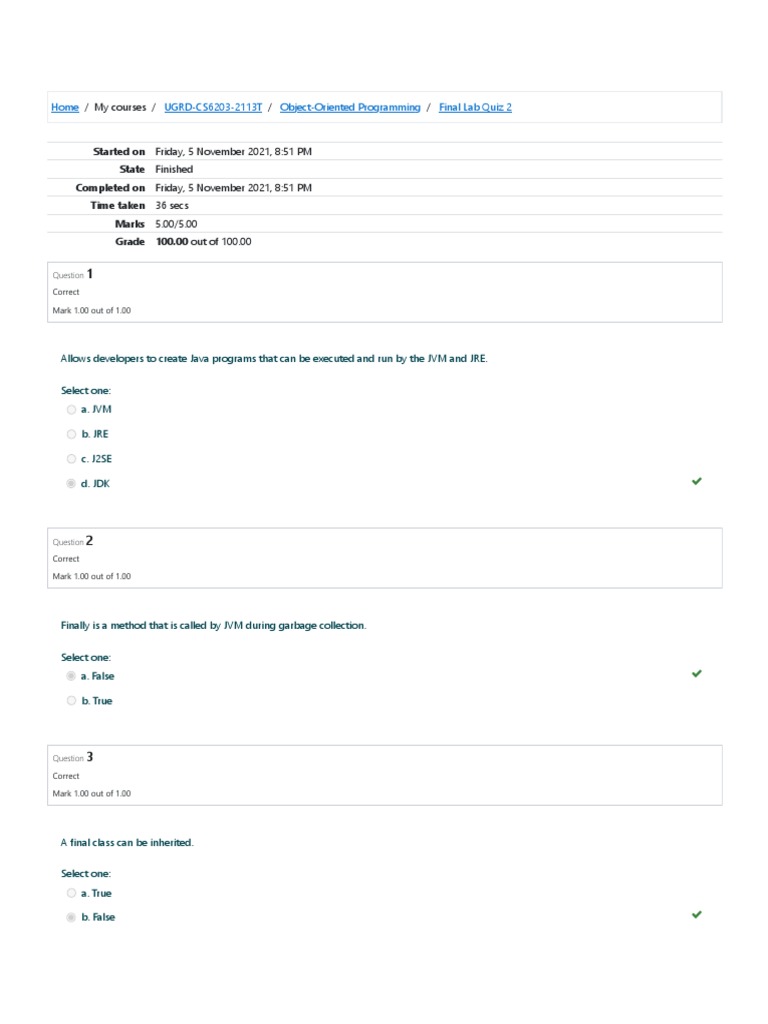Go to the Home breadcrumb link
The width and height of the screenshot is (768, 1024).
coord(65,107)
